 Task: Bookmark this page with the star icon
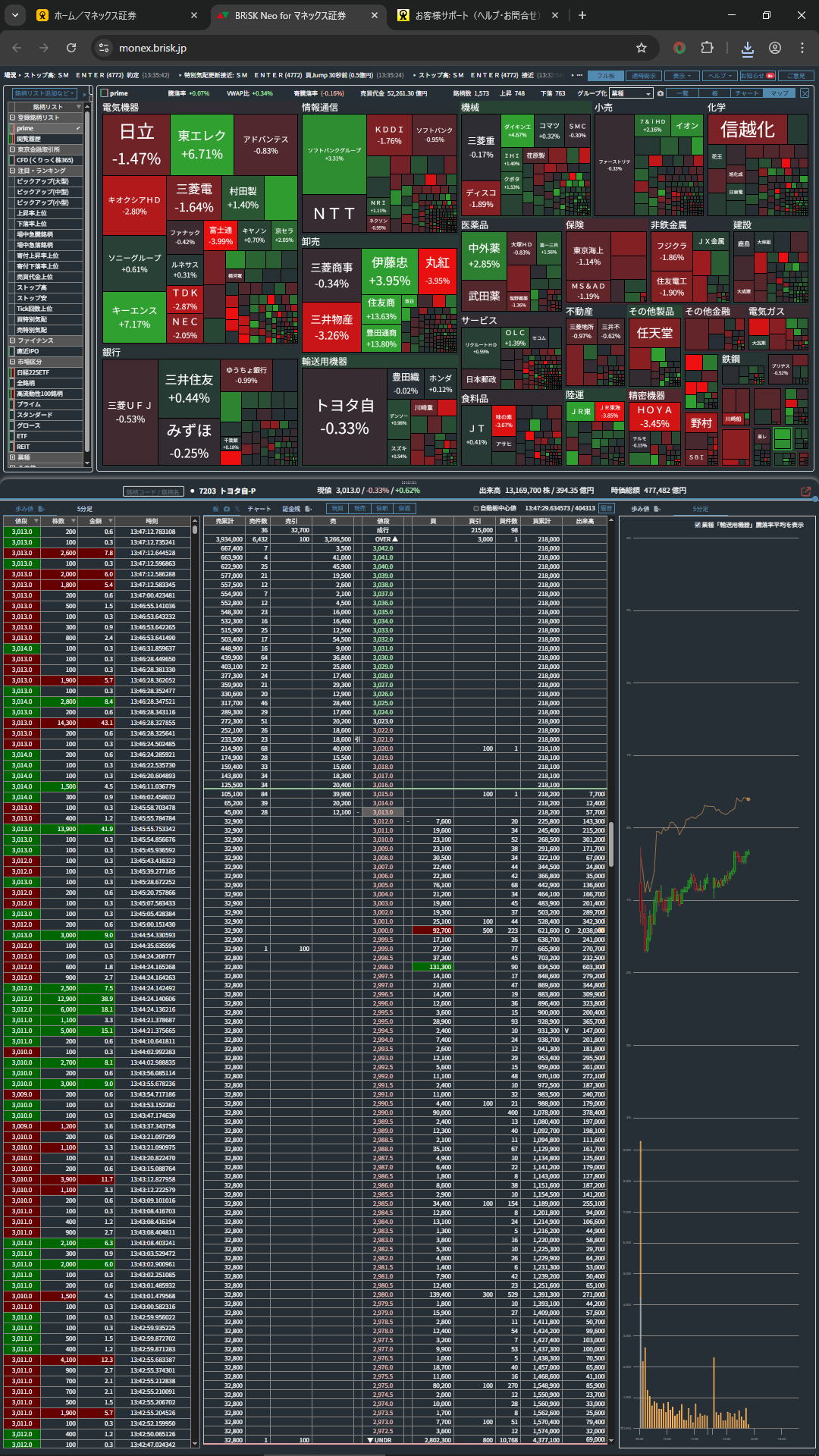point(642,48)
